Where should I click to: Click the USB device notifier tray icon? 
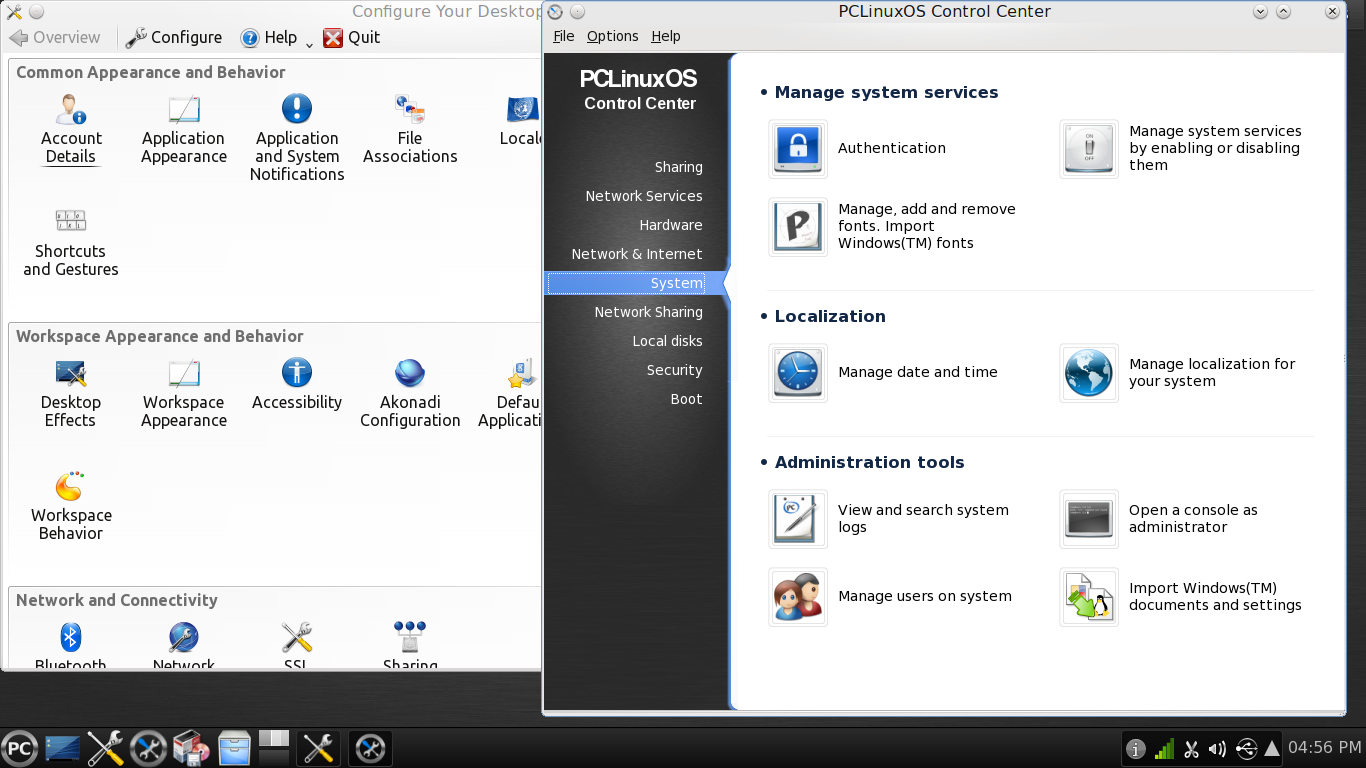(1246, 748)
